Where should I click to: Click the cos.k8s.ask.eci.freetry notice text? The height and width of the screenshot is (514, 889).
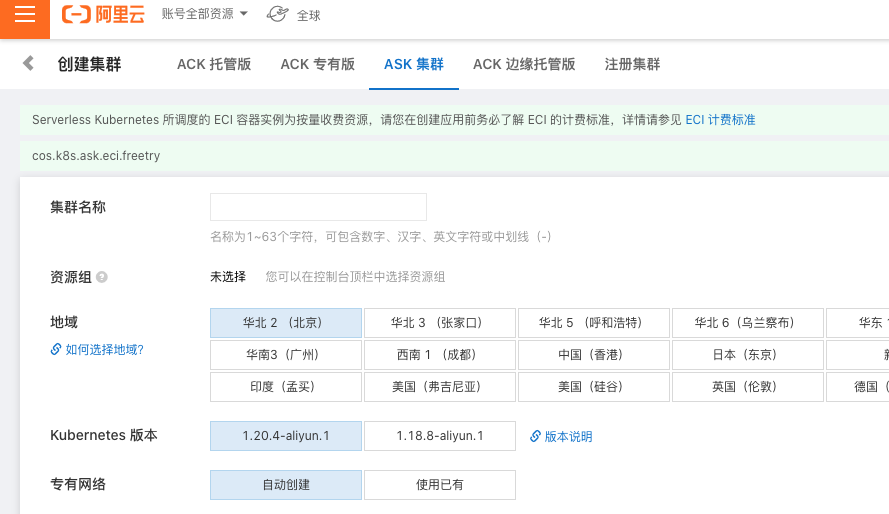[x=96, y=156]
